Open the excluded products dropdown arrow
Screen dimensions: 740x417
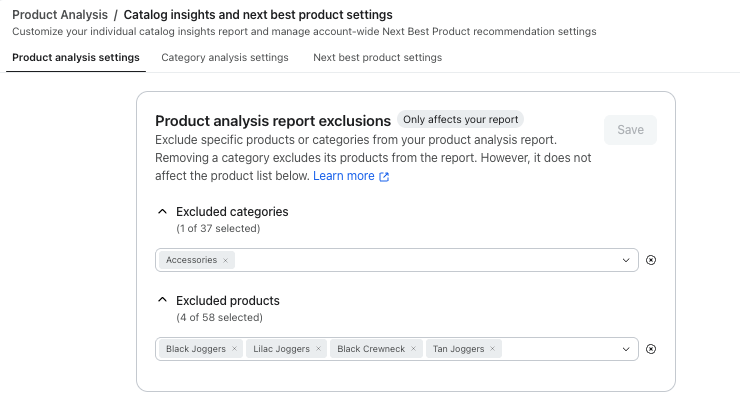[x=626, y=350]
